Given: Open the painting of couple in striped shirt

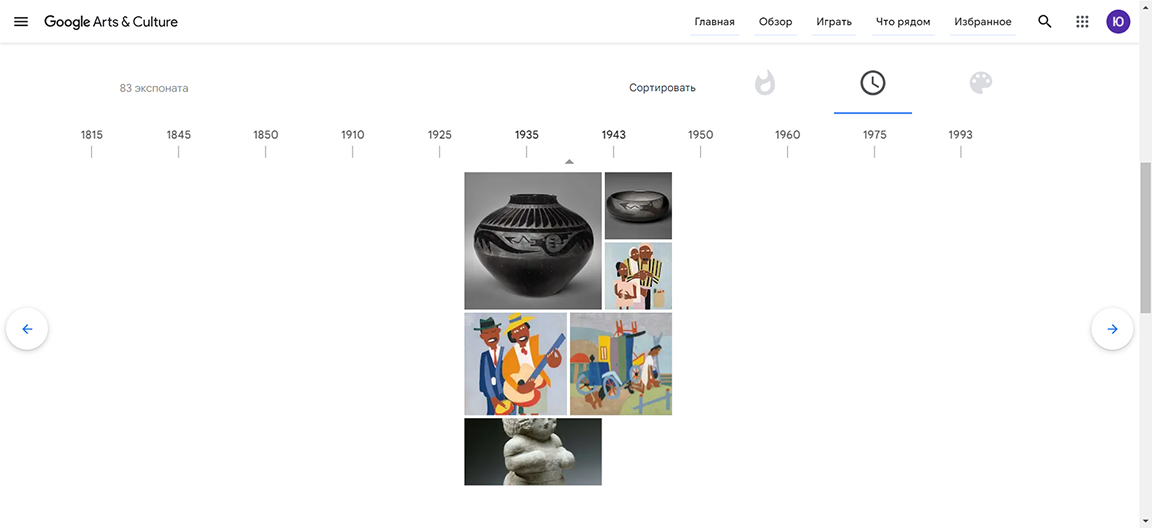Looking at the screenshot, I should 638,276.
